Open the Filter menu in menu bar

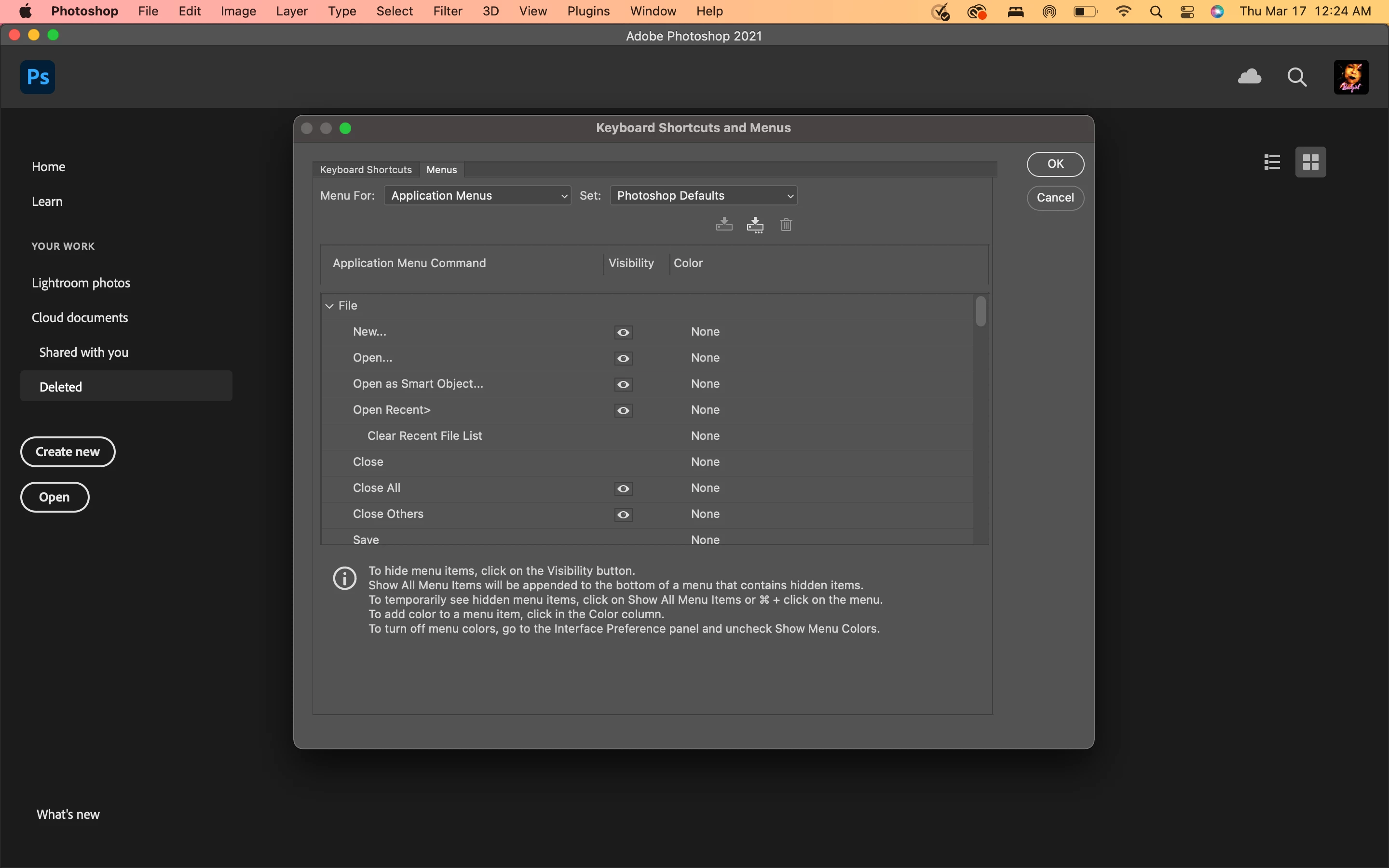point(447,11)
